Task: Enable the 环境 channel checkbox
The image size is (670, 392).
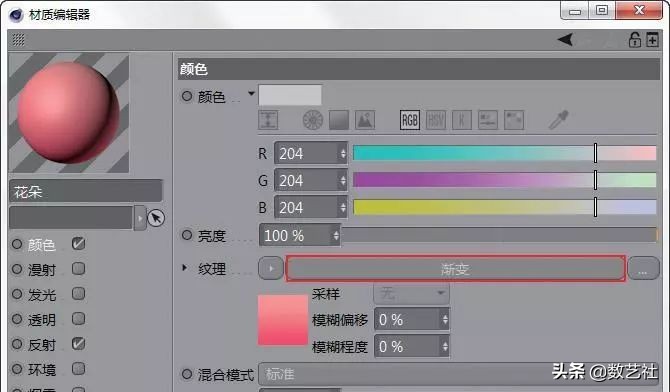Action: 79,368
